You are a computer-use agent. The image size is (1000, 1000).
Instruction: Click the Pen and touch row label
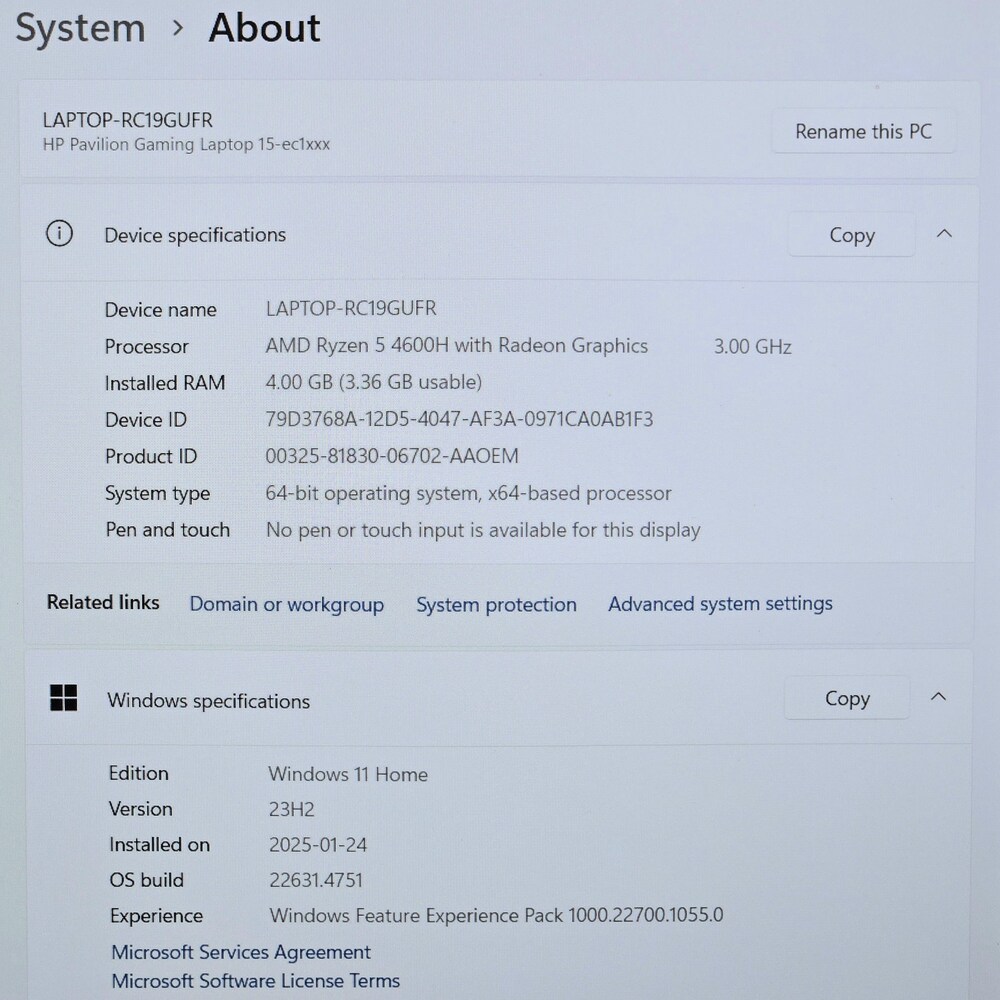167,530
